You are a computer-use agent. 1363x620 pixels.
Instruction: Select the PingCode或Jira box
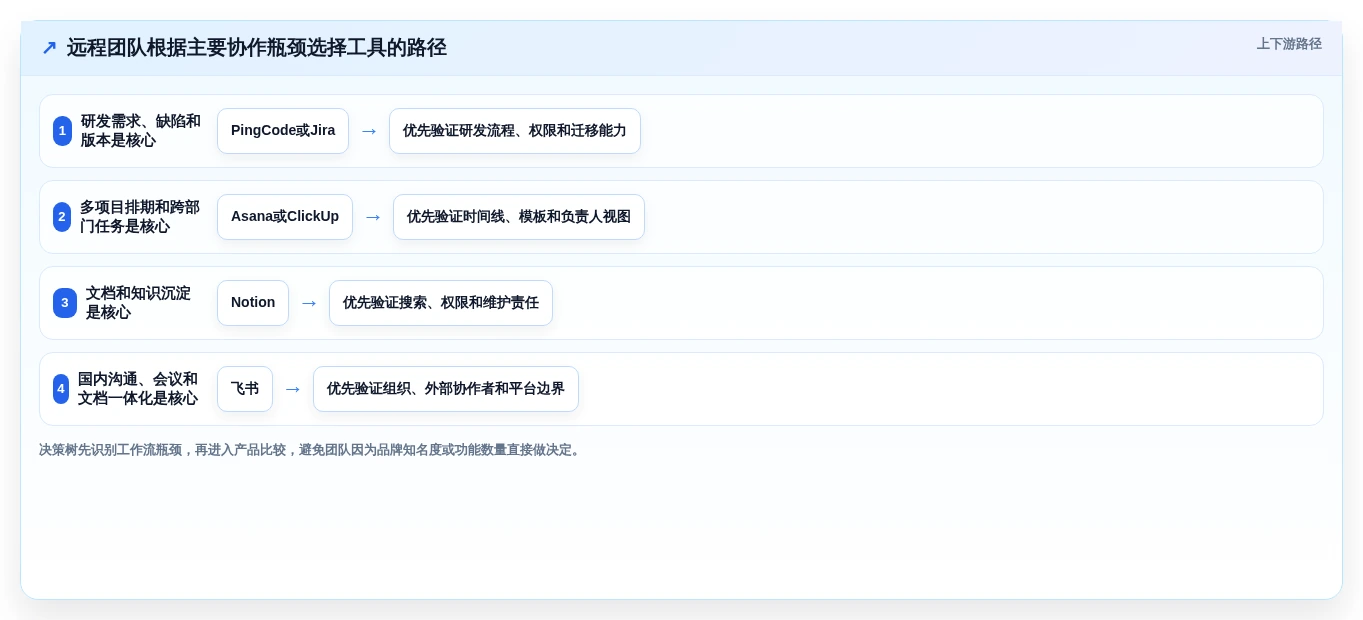[x=283, y=131]
